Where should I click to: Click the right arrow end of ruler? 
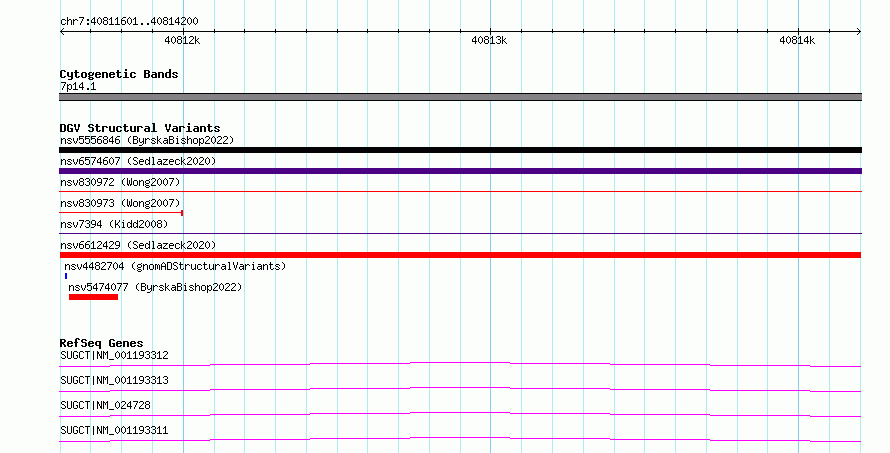[x=859, y=32]
